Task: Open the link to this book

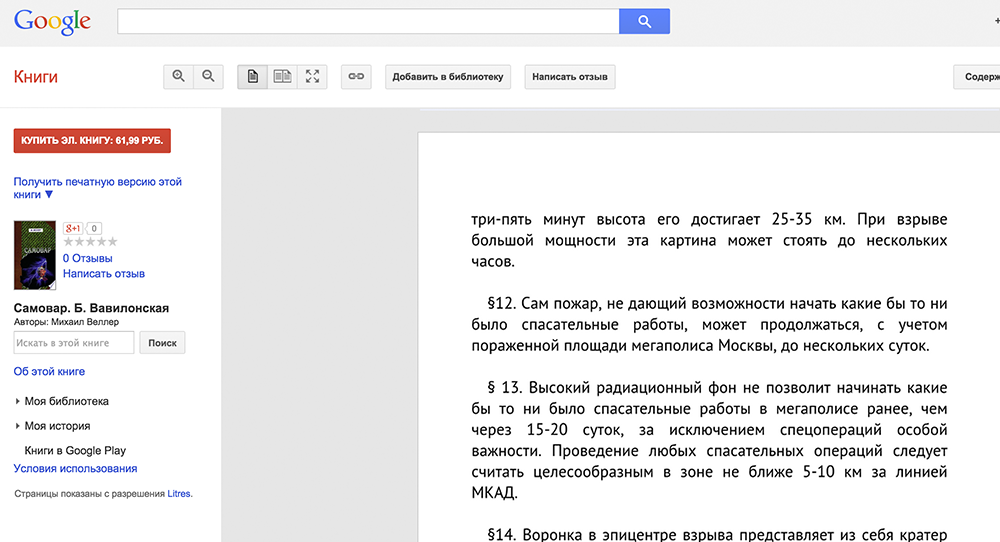Action: (355, 76)
